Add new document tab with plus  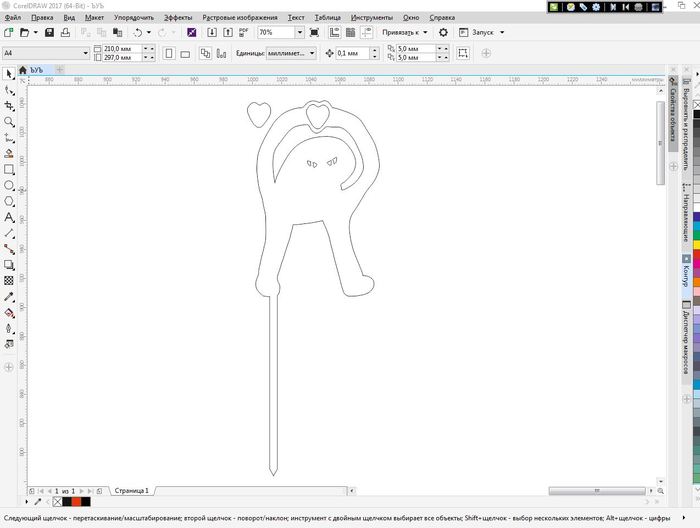pyautogui.click(x=60, y=69)
